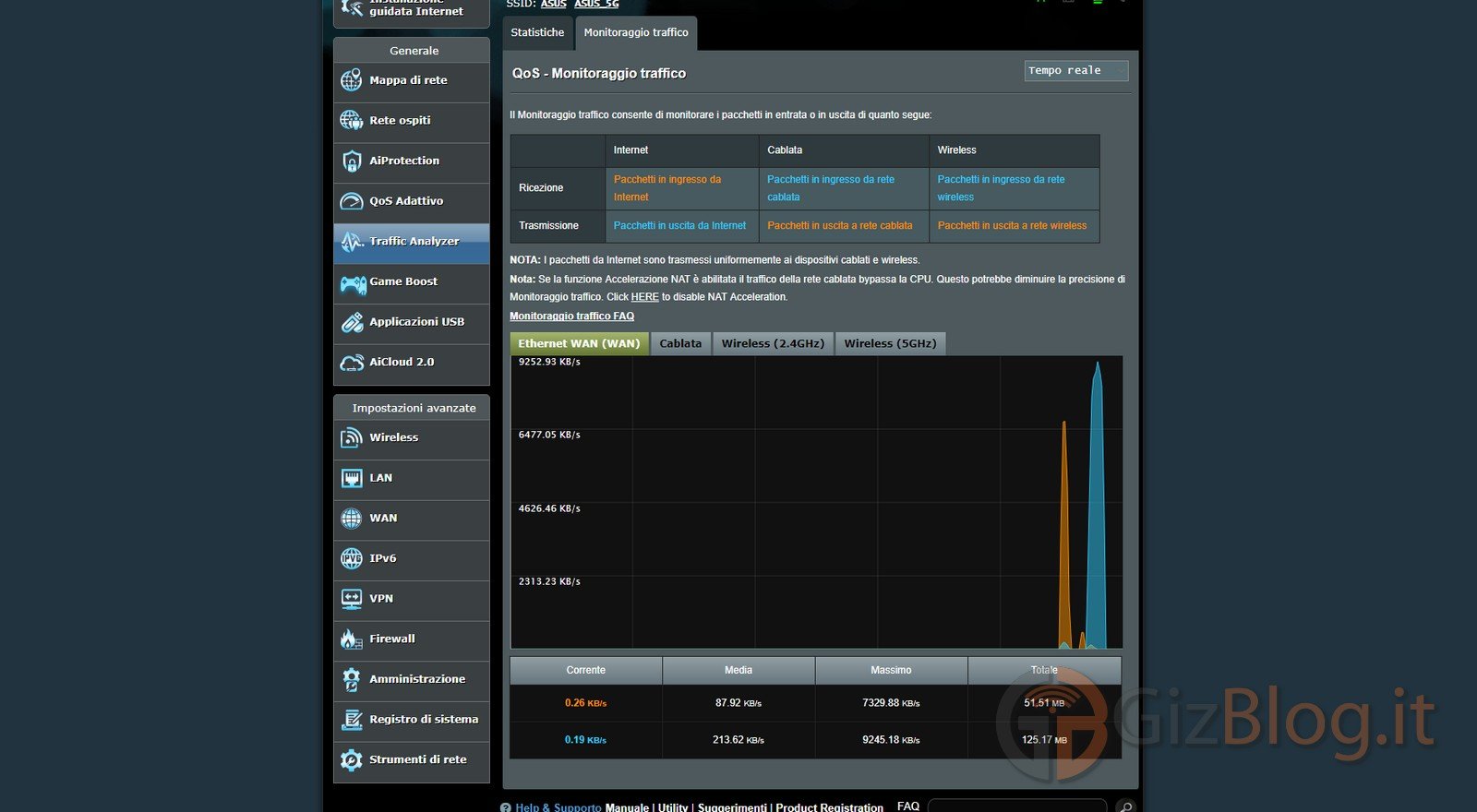Open Mappa di rete menu item

[412, 81]
